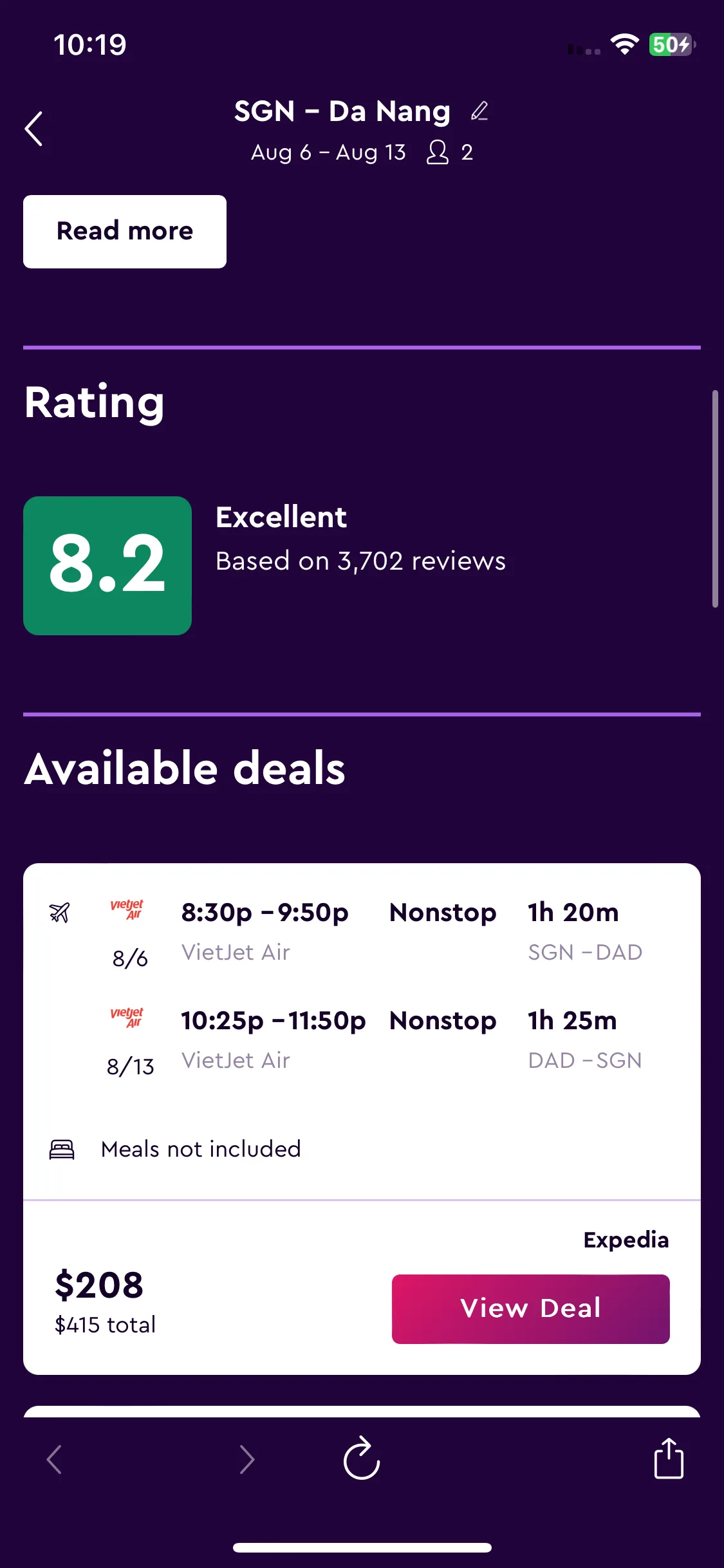The height and width of the screenshot is (1568, 724).
Task: Edit search with the pencil icon
Action: pyautogui.click(x=479, y=111)
